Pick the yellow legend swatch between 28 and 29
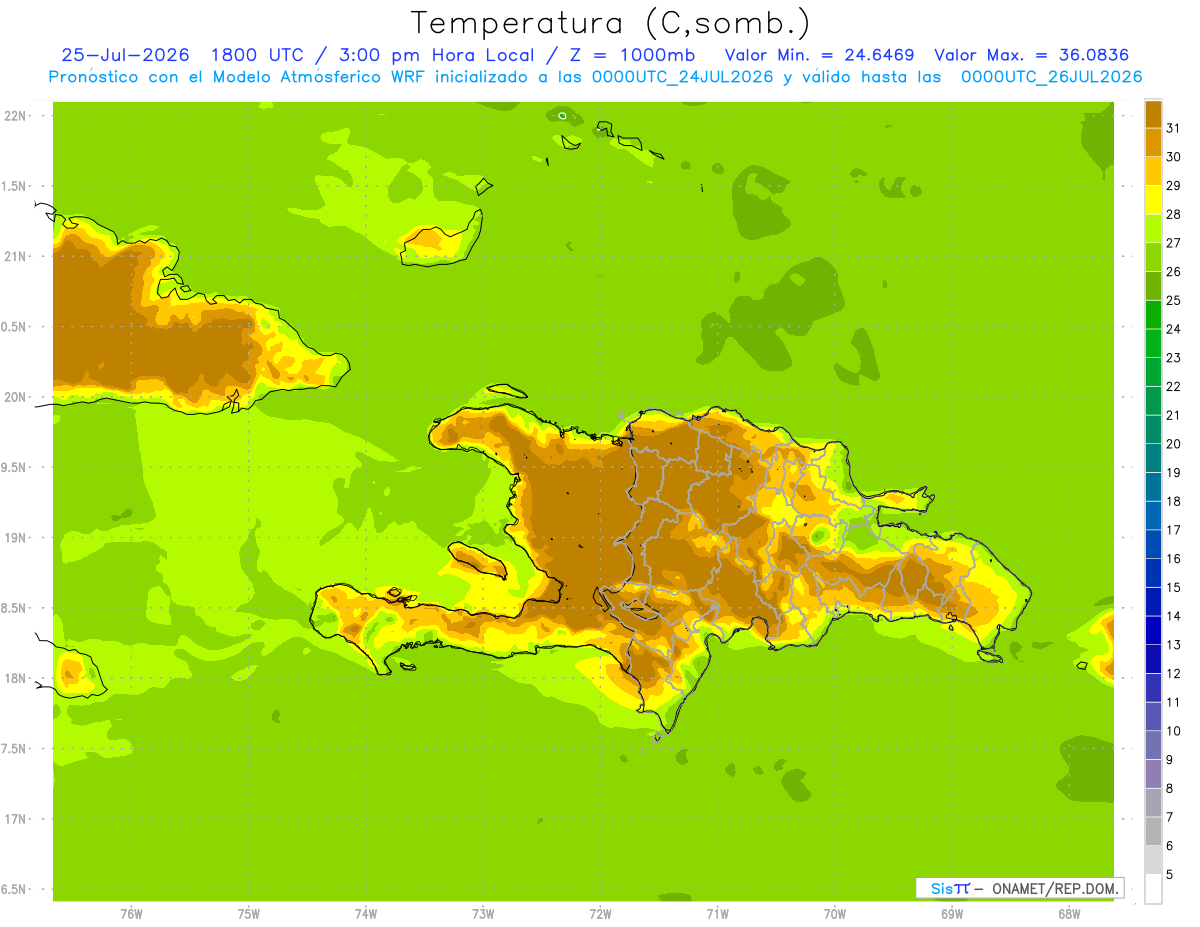 pyautogui.click(x=1153, y=200)
